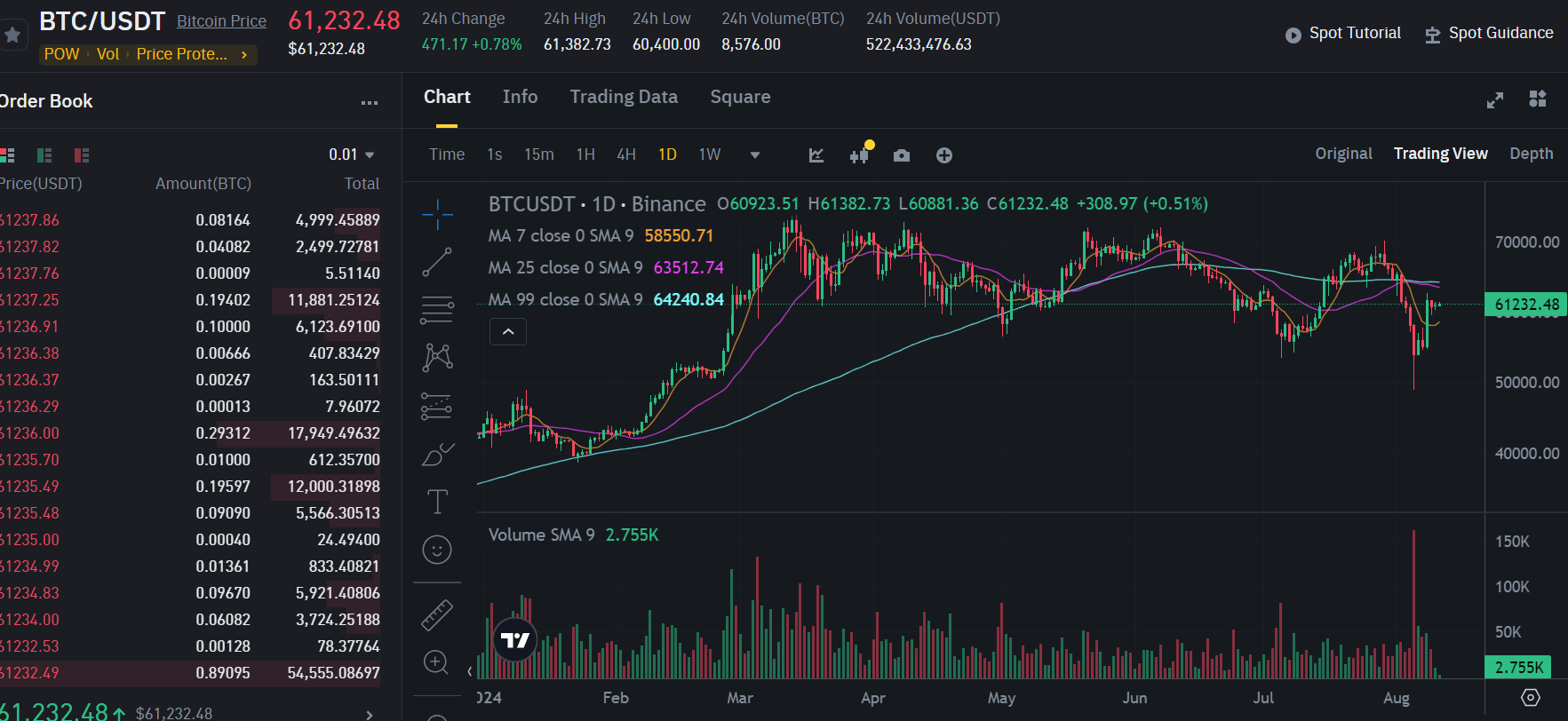Open order book precision 0.01 dropdown
The height and width of the screenshot is (721, 1568).
[x=352, y=154]
